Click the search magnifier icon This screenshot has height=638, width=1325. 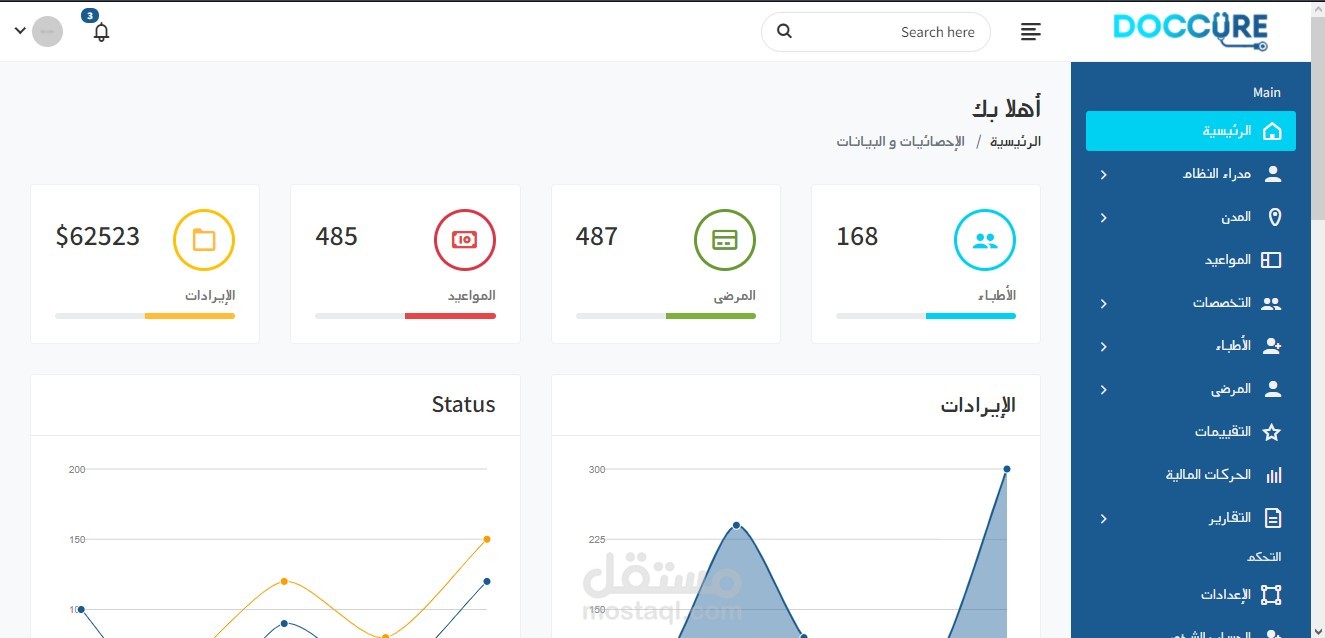click(x=784, y=31)
